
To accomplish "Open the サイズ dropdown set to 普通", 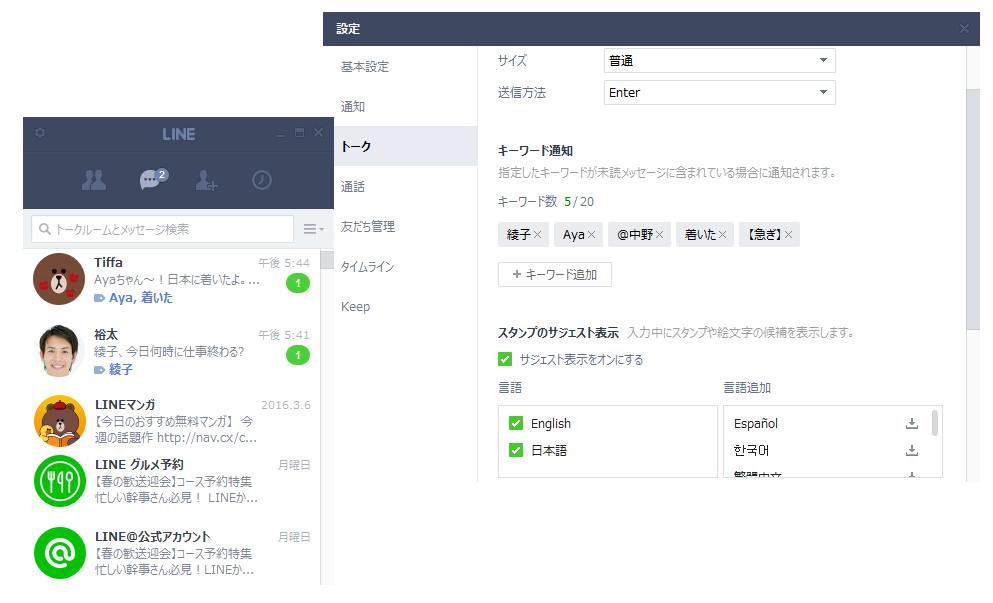I will click(x=719, y=61).
